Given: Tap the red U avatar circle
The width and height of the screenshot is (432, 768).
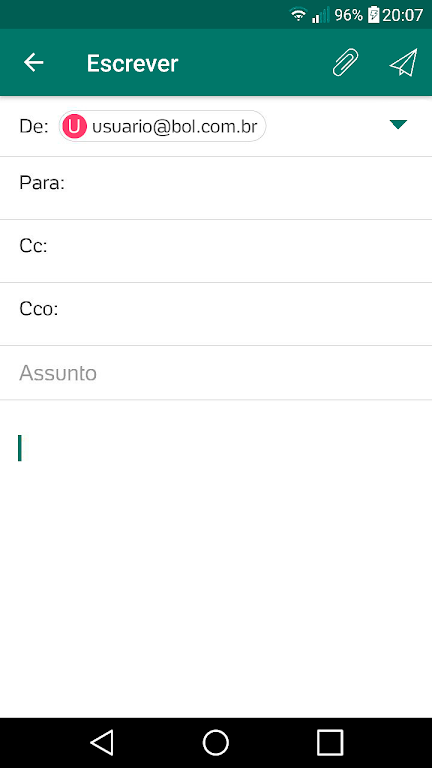Looking at the screenshot, I should [x=74, y=126].
